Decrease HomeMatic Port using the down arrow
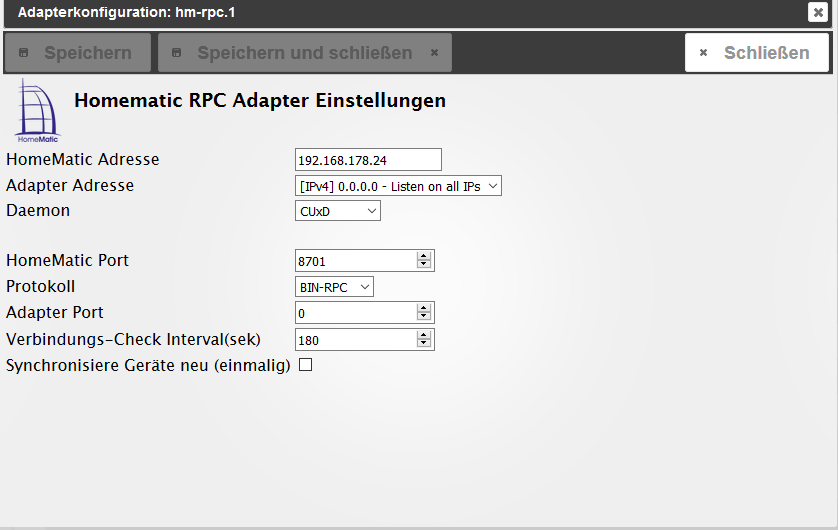The image size is (838, 530). click(x=424, y=264)
